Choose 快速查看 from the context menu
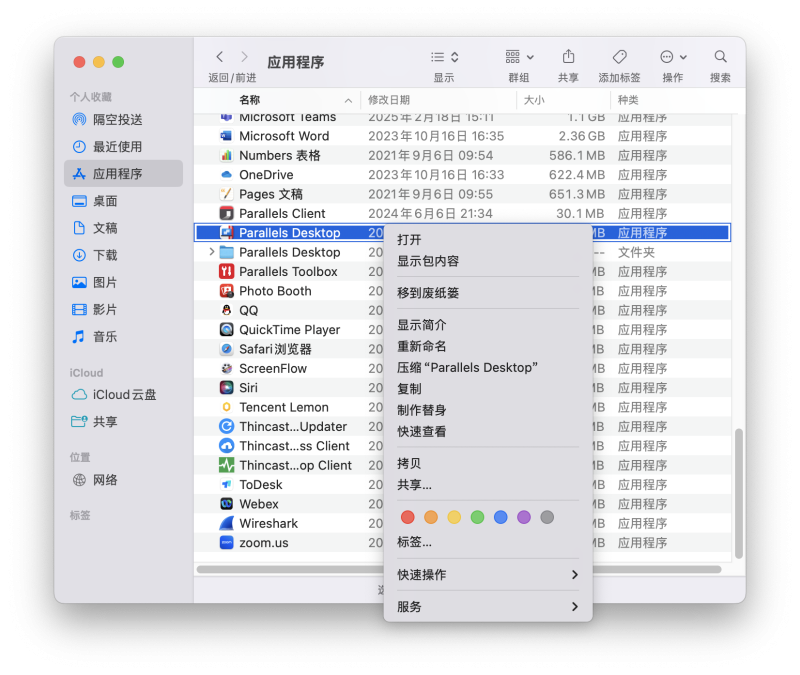This screenshot has width=800, height=675. (x=488, y=432)
